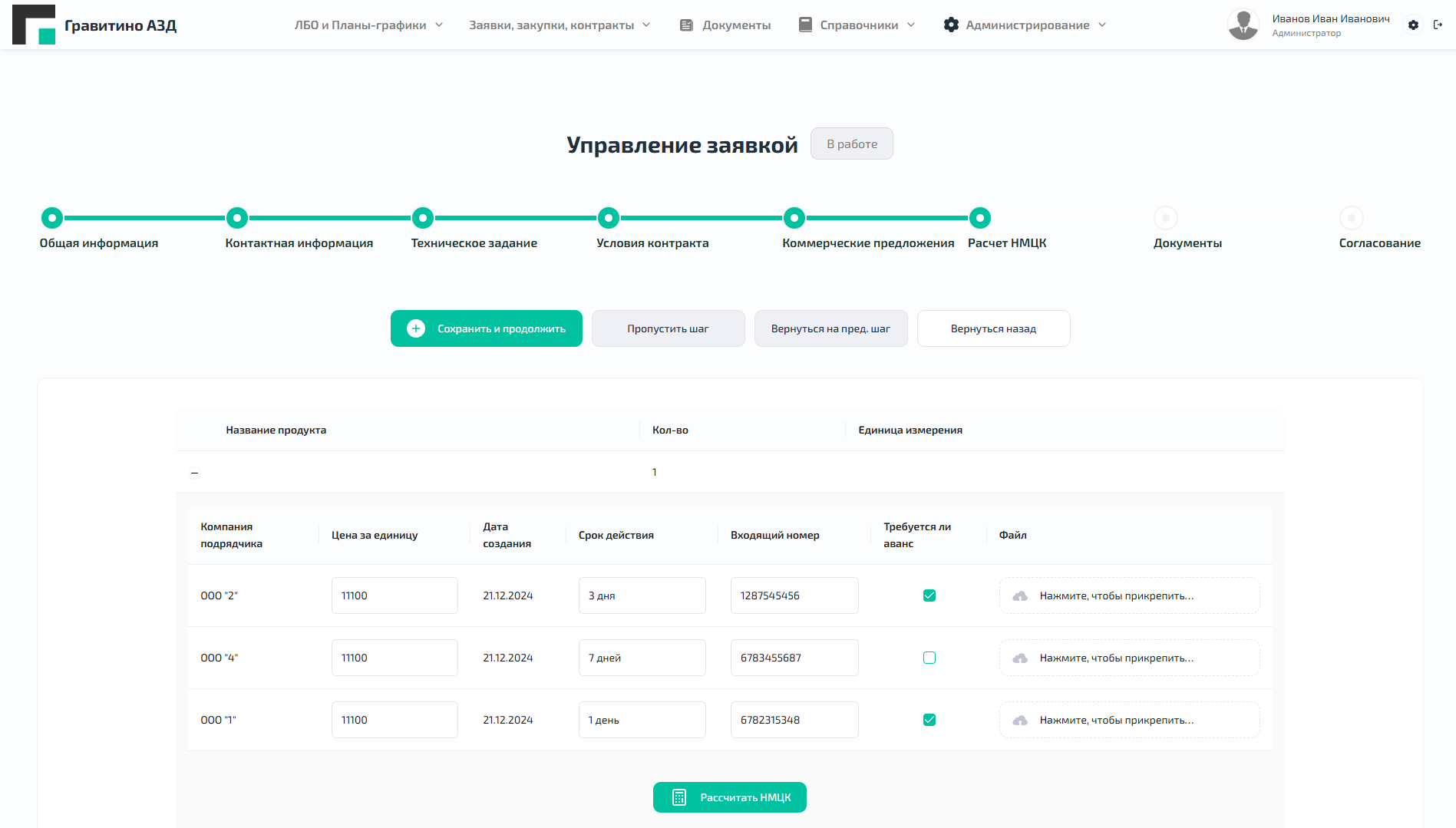Screen dimensions: 1456x828
Task: Expand the Заявки, закупки, контракты menu
Action: [x=558, y=24]
